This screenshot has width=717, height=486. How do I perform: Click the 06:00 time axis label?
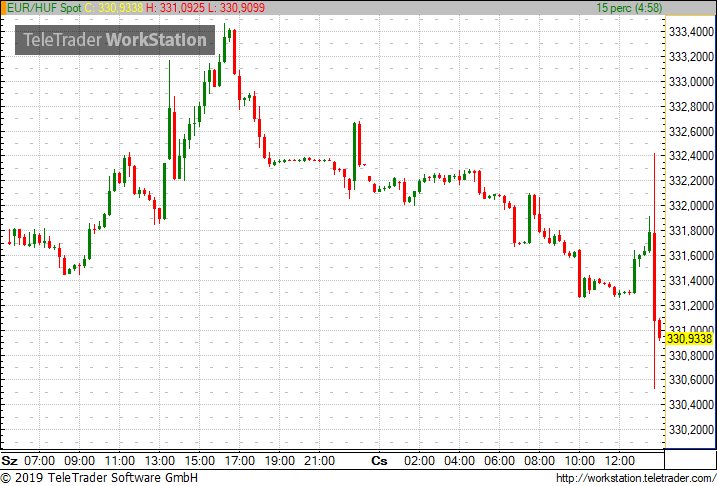tap(499, 460)
